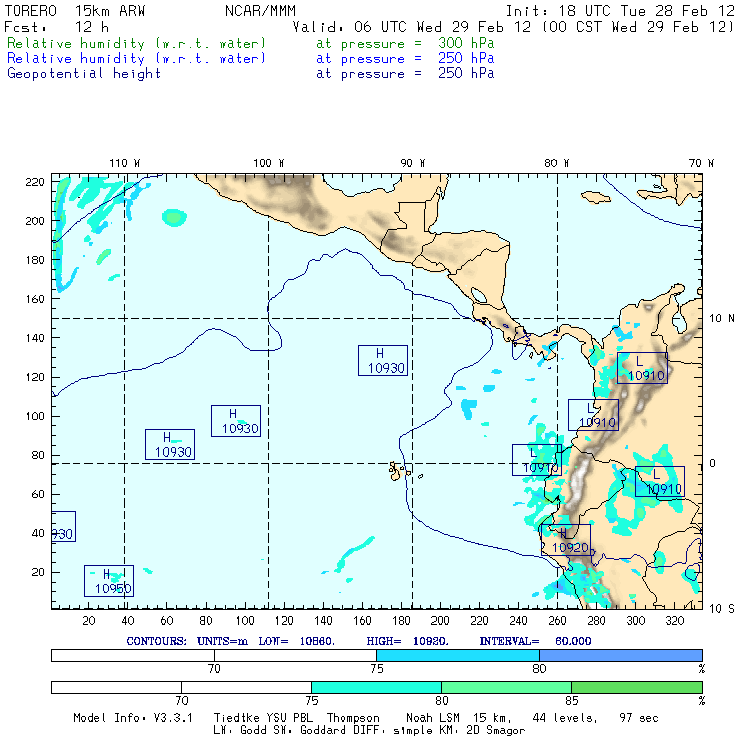Select the H 10920 label near the coast
Viewport: 740px width, 740px height.
(565, 540)
